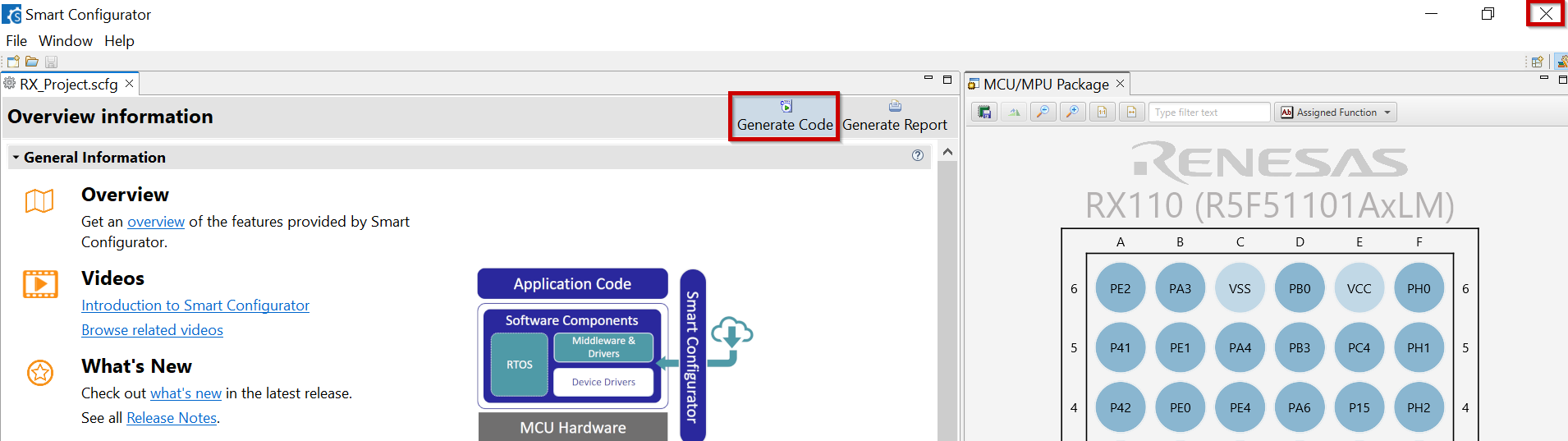This screenshot has width=1568, height=441.
Task: Reset package view to 1:1 scale
Action: click(1102, 113)
